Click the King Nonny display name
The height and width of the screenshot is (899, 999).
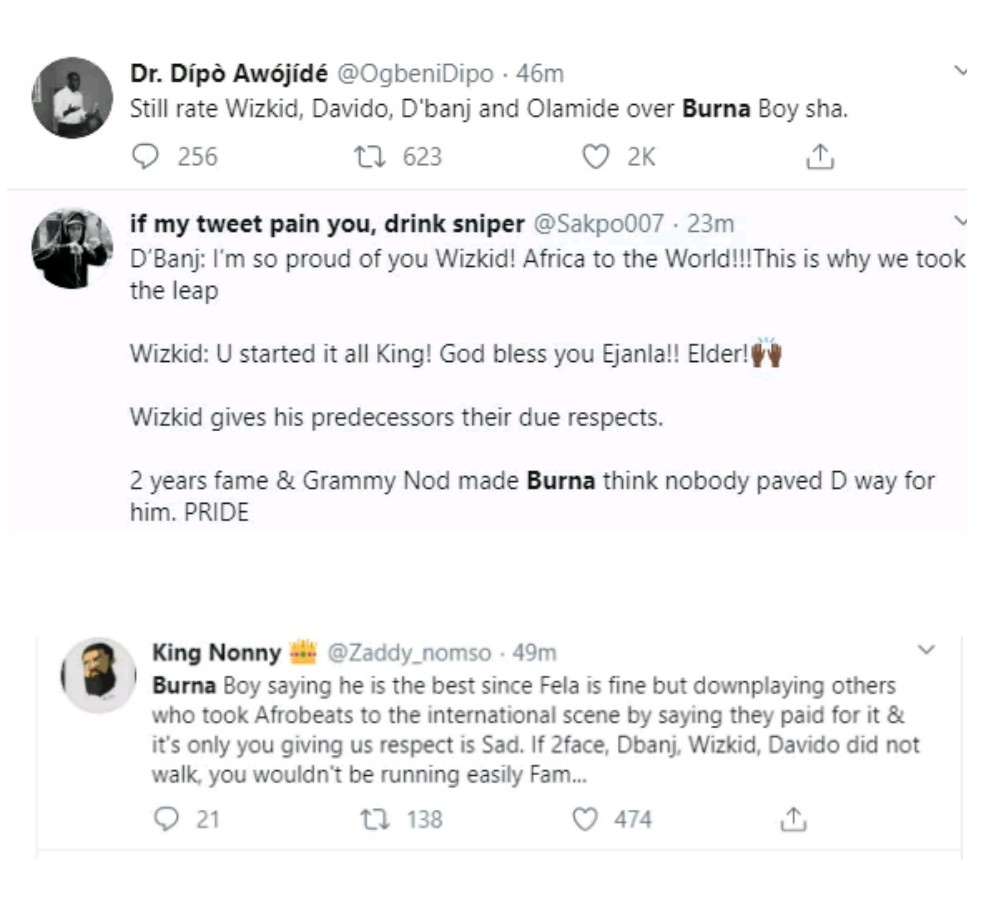click(x=214, y=653)
